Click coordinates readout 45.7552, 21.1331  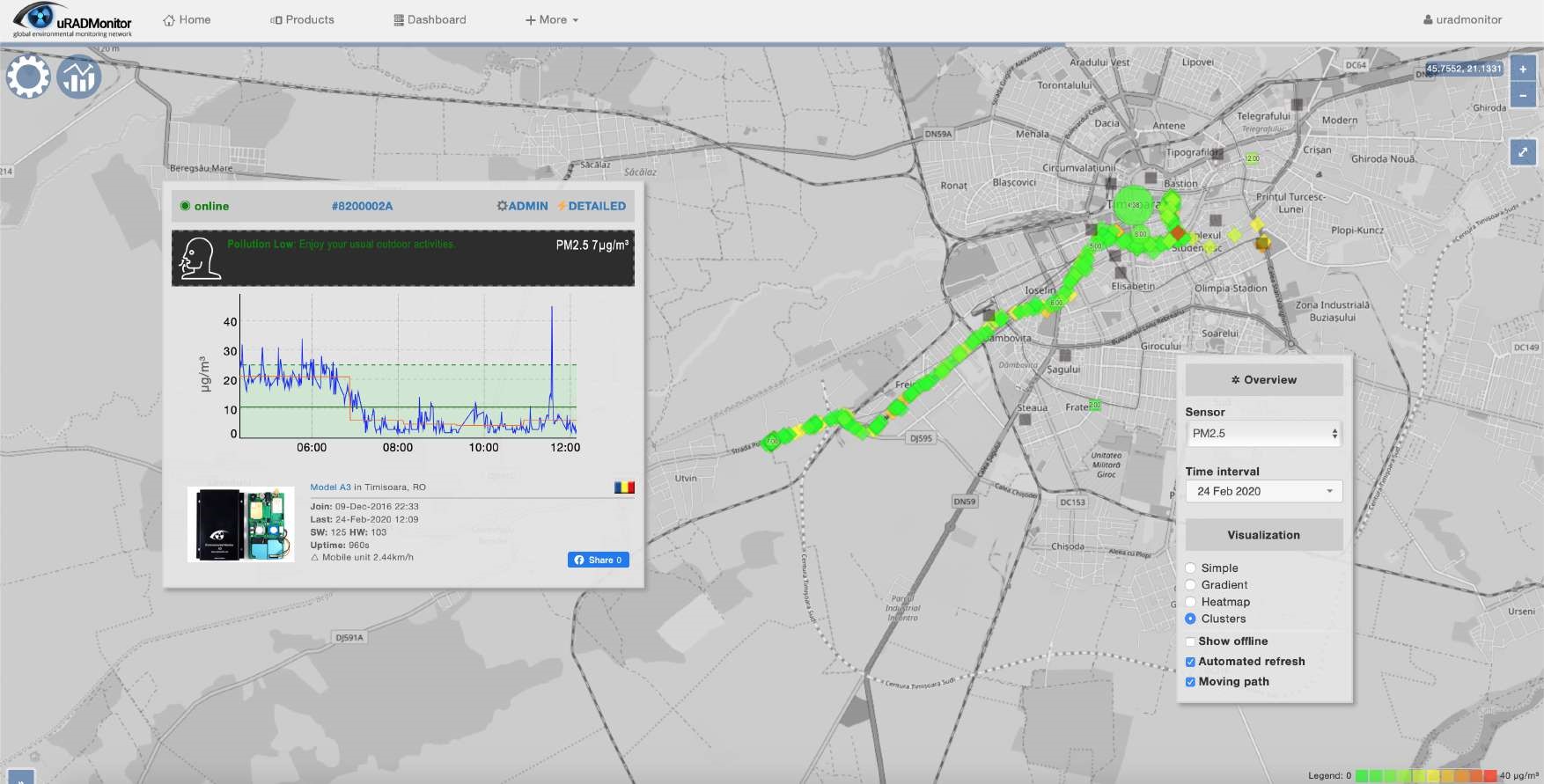1464,69
